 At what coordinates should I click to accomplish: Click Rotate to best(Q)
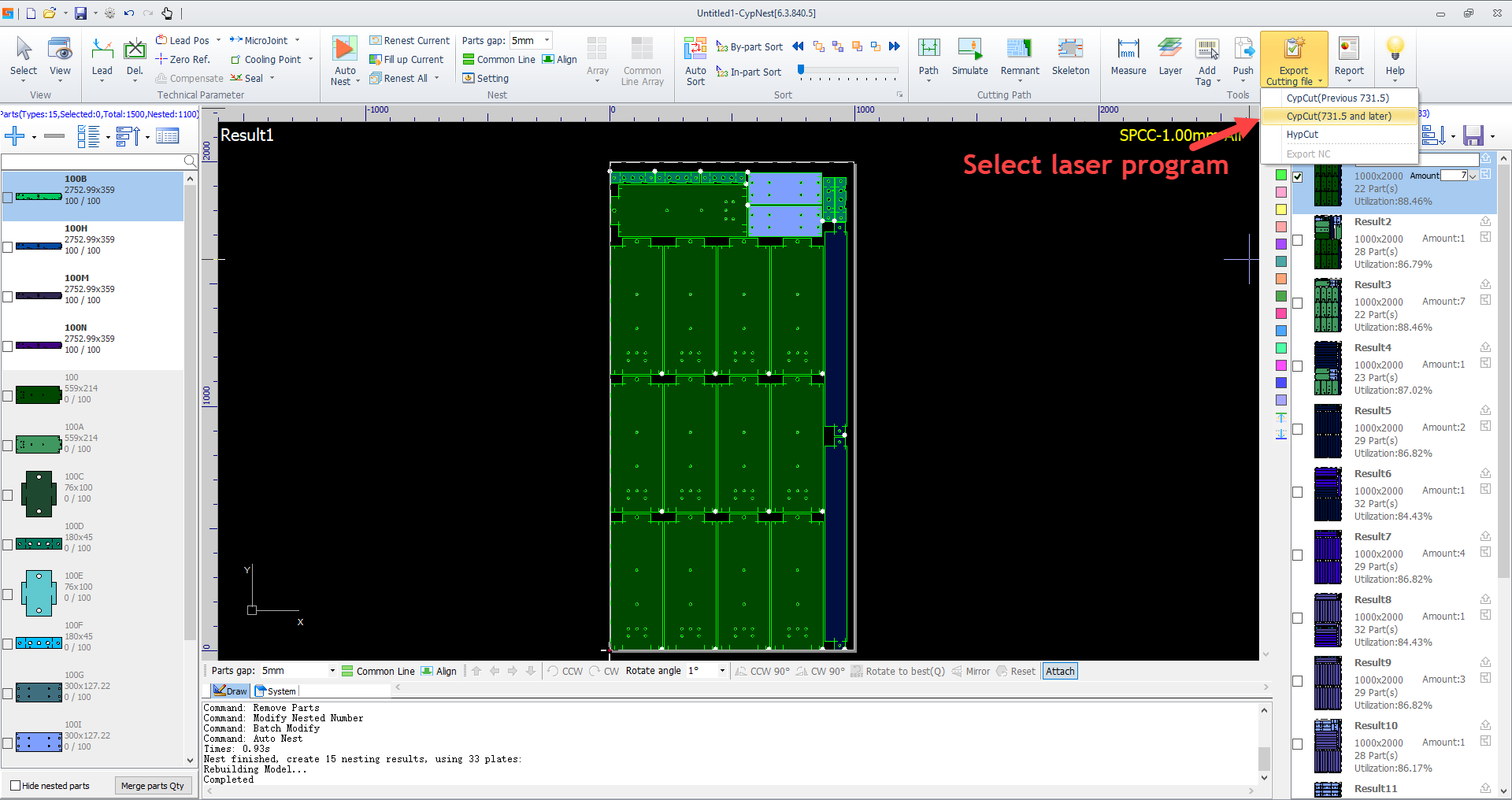point(898,672)
